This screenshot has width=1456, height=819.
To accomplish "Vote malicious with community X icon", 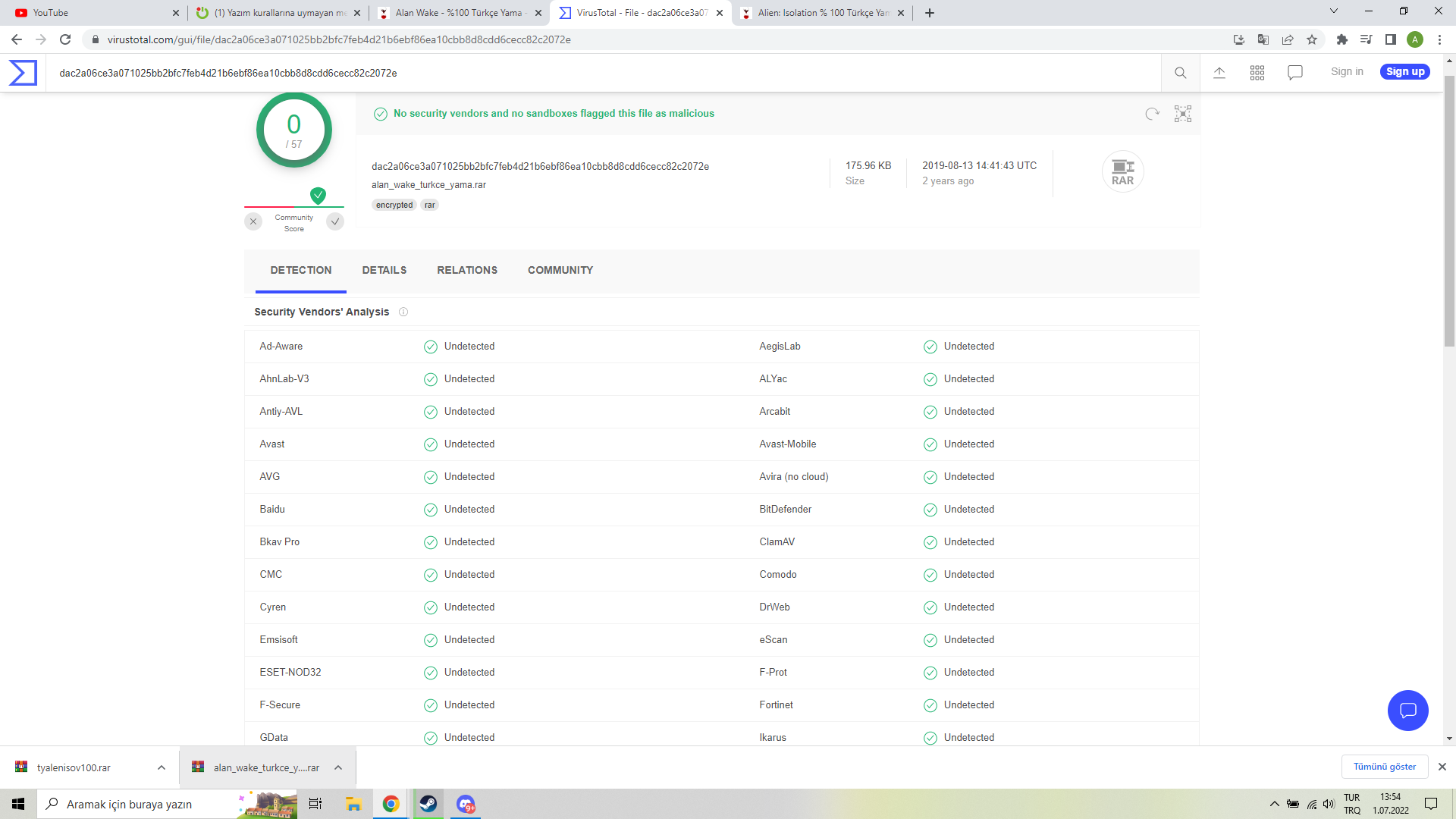I will [x=253, y=221].
